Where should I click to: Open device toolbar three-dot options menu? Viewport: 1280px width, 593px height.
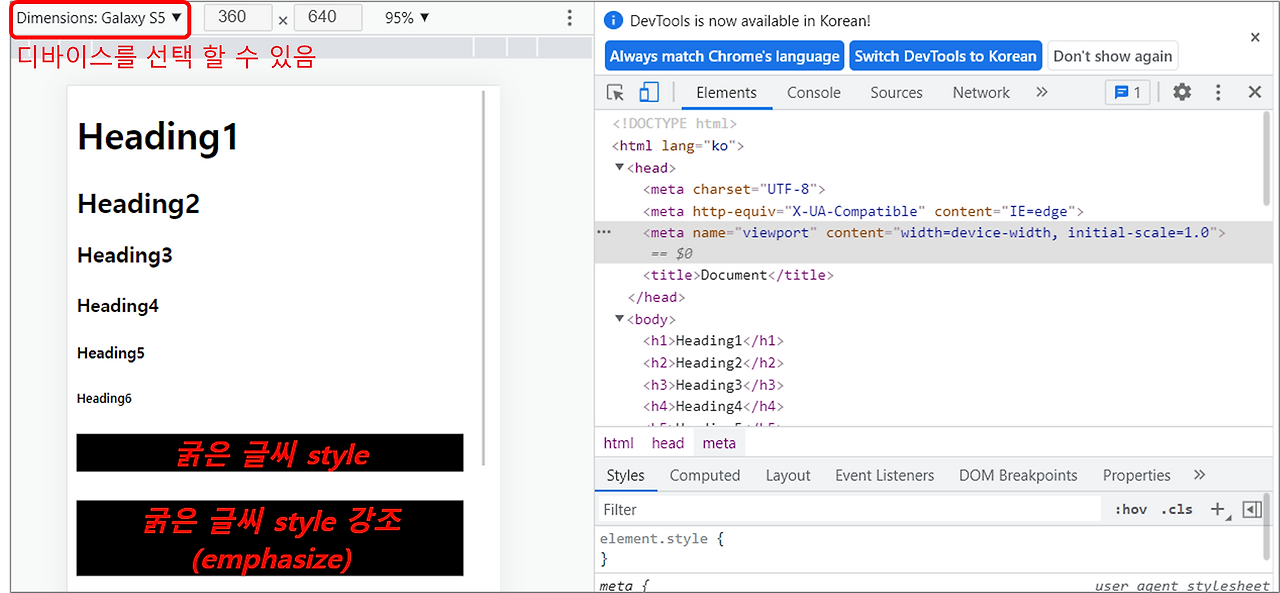pos(569,18)
